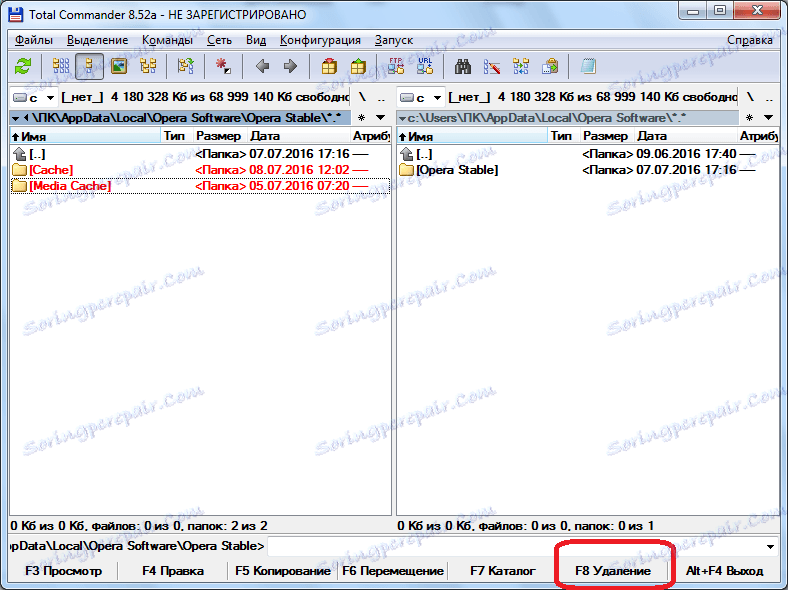Open the right panel drive dropdown

tap(421, 97)
